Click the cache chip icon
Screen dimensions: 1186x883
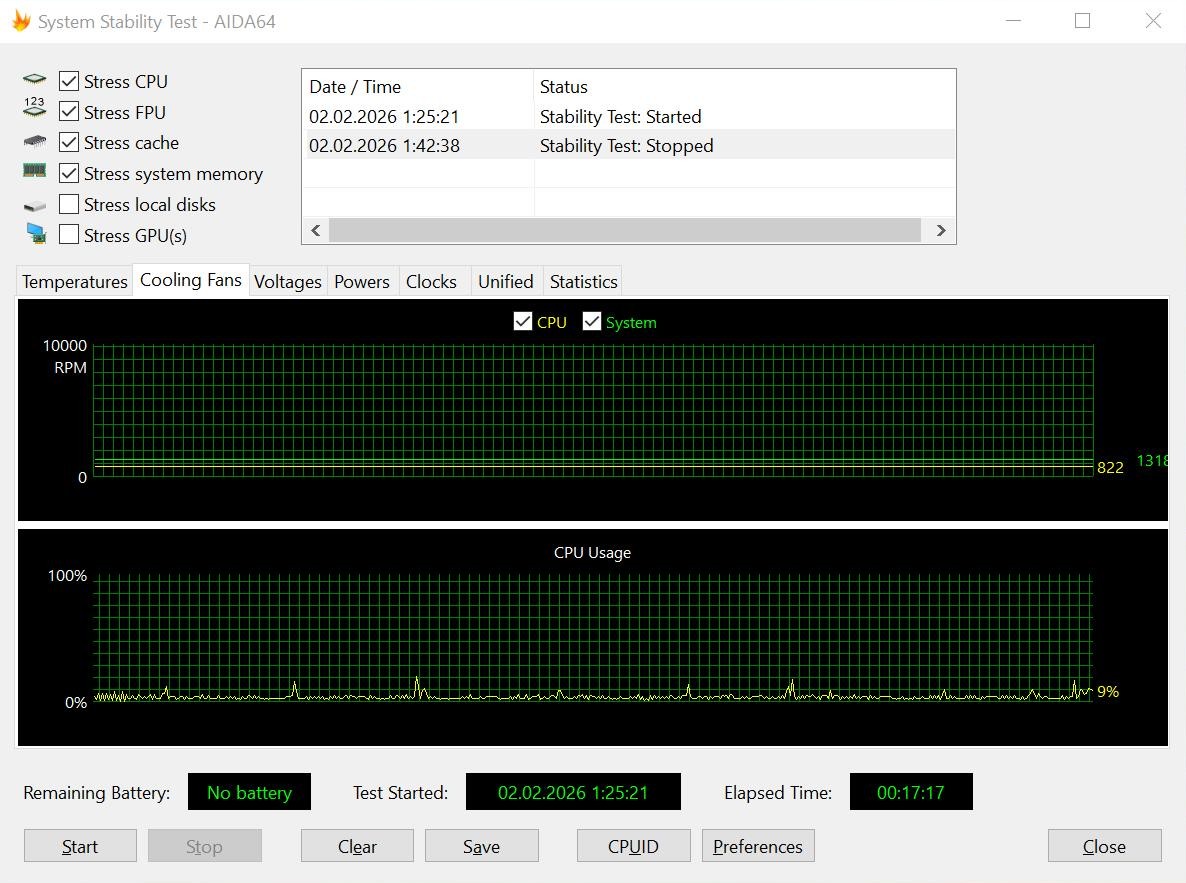[34, 141]
